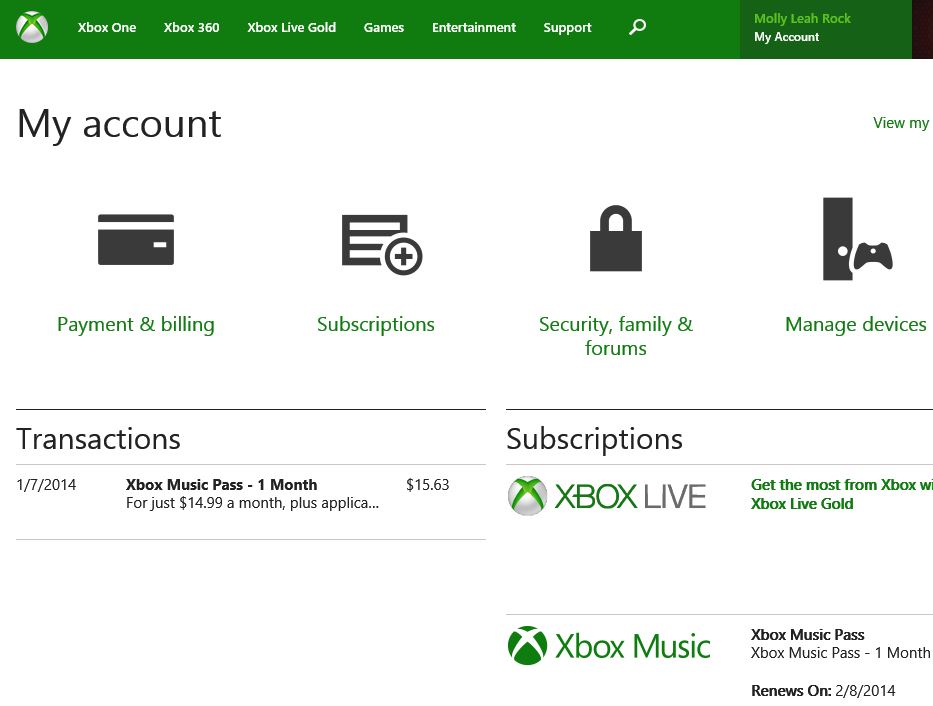
Task: Click the Renews On: 2/8/2014 text
Action: pos(823,691)
